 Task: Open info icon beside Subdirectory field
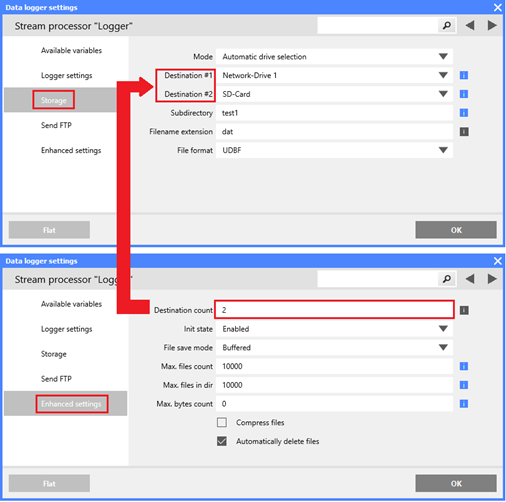(x=464, y=113)
